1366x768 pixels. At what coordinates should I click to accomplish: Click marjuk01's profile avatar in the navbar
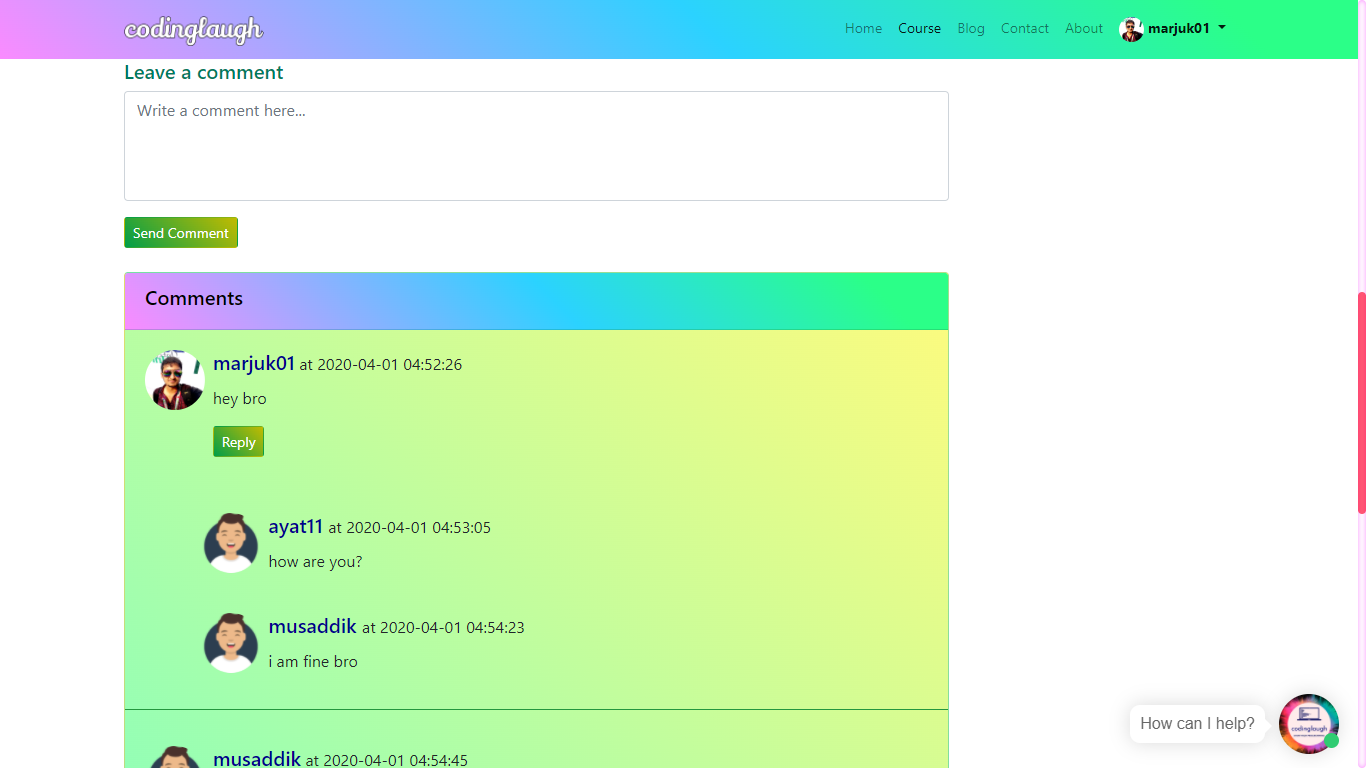[1131, 29]
